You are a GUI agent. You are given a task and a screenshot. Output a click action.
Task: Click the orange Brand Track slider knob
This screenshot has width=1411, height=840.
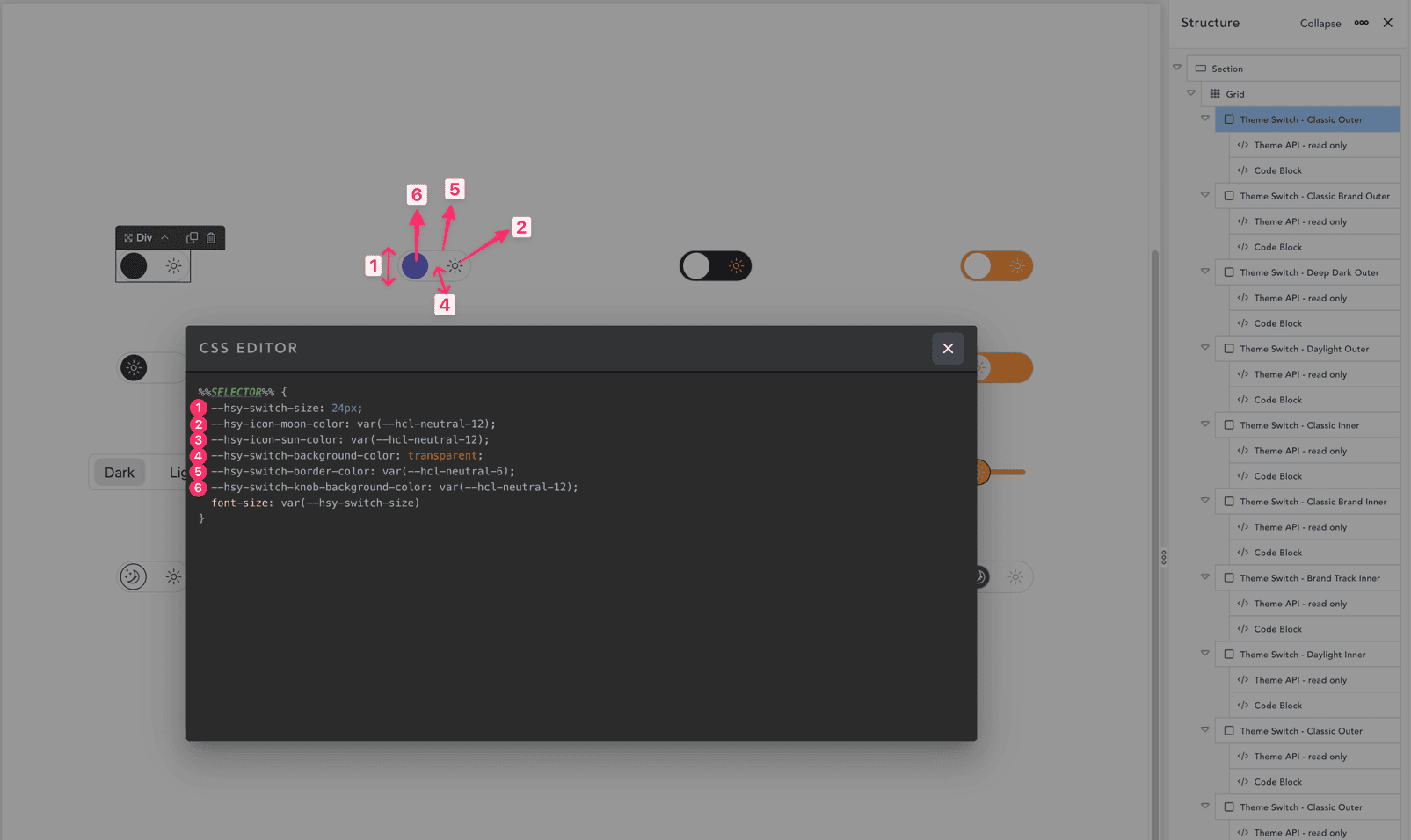tap(982, 472)
